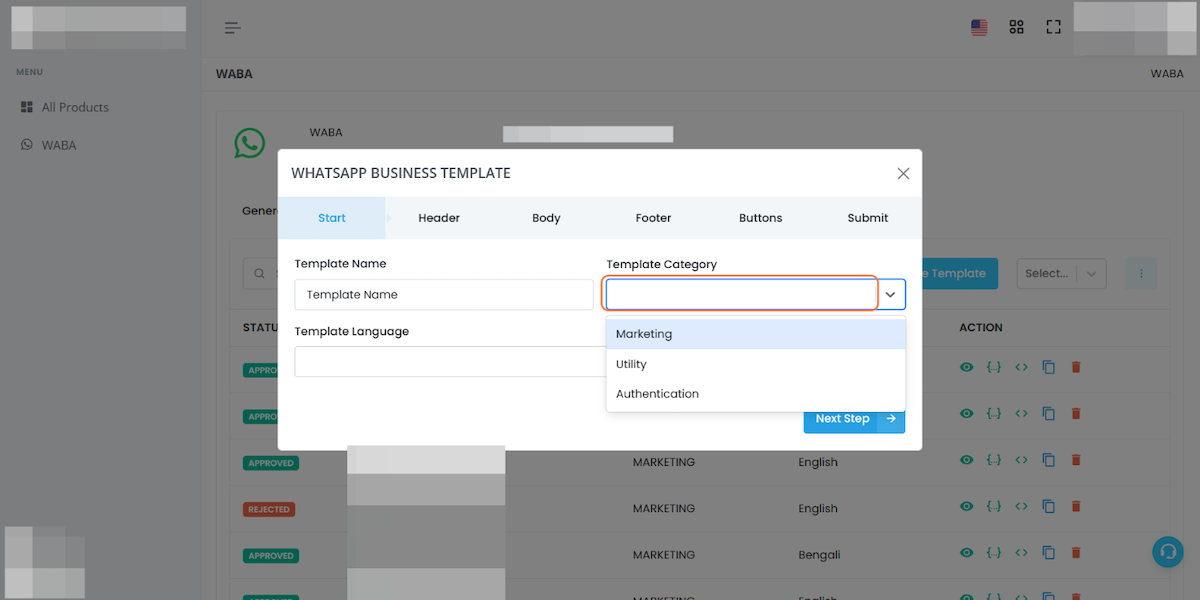Image resolution: width=1200 pixels, height=600 pixels.
Task: Toggle fullscreen mode icon
Action: click(1053, 27)
